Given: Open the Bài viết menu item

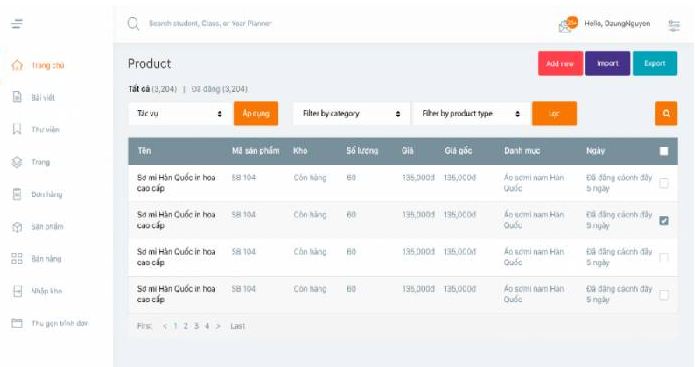Looking at the screenshot, I should click(43, 98).
